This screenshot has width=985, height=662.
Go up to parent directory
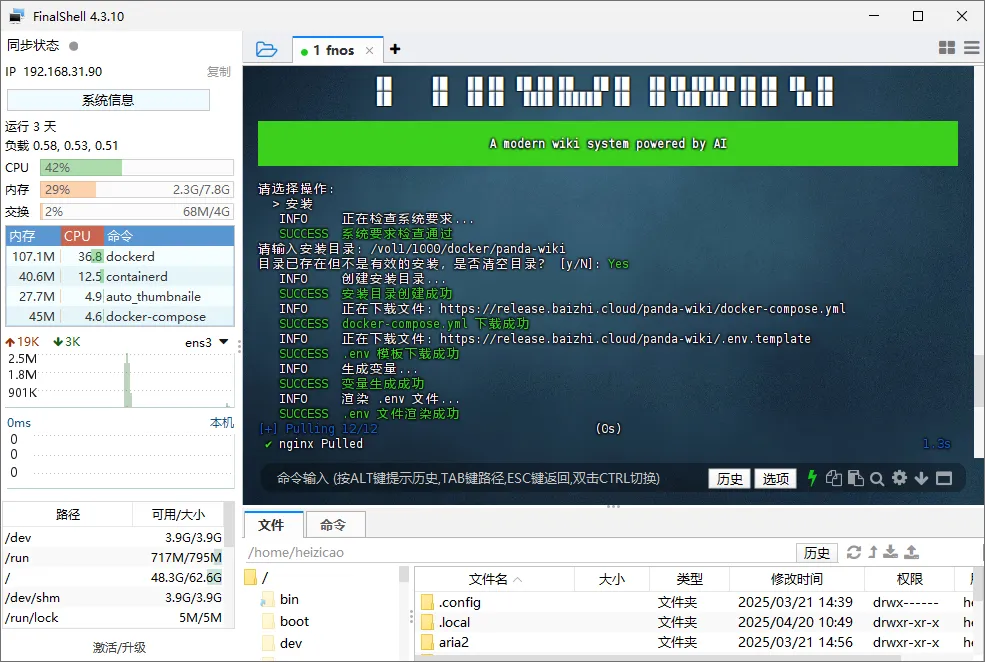point(873,552)
